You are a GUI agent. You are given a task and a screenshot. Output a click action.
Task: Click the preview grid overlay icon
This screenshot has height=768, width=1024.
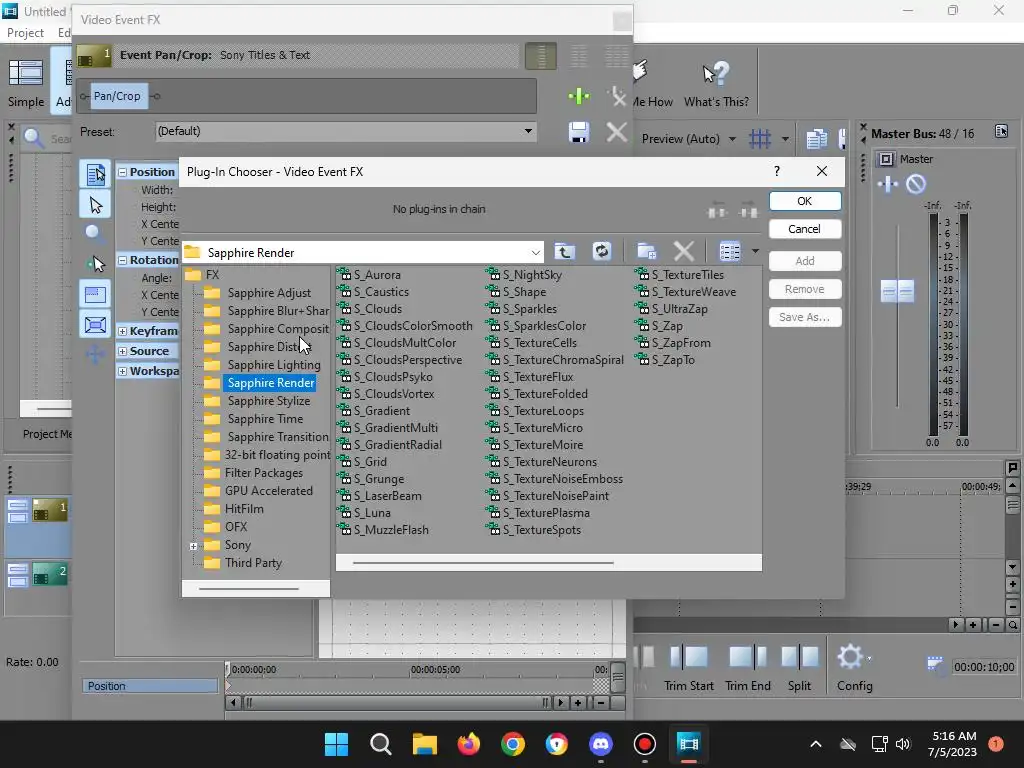760,138
